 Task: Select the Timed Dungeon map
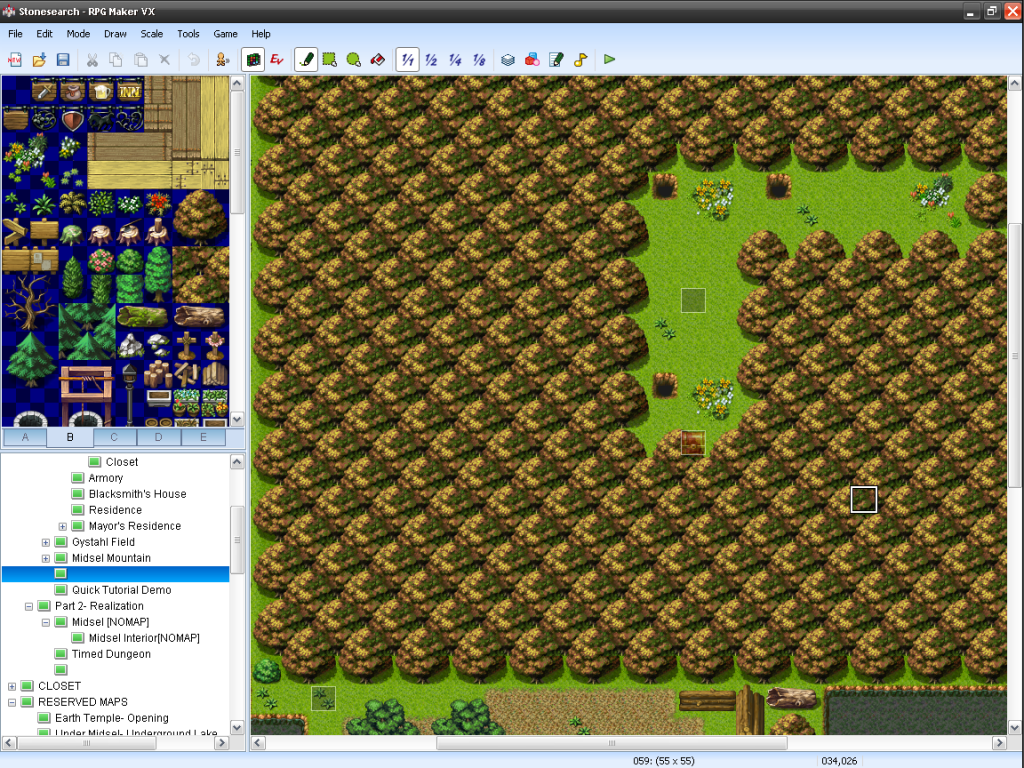tap(111, 654)
